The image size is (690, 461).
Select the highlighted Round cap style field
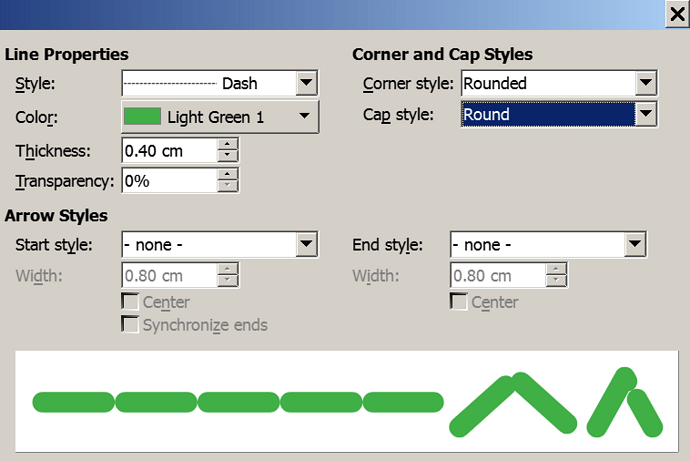tap(548, 114)
